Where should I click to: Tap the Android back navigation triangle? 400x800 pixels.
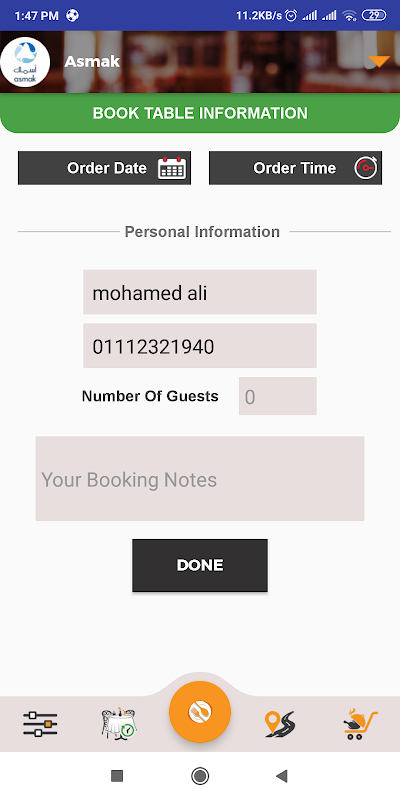(x=282, y=776)
